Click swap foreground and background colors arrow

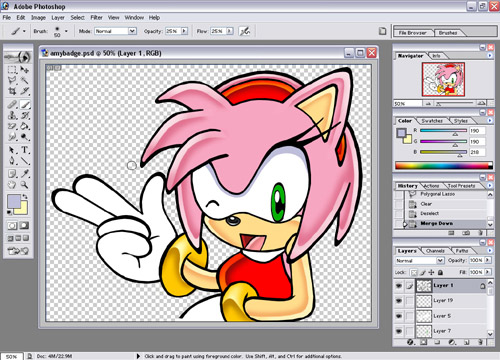click(25, 196)
